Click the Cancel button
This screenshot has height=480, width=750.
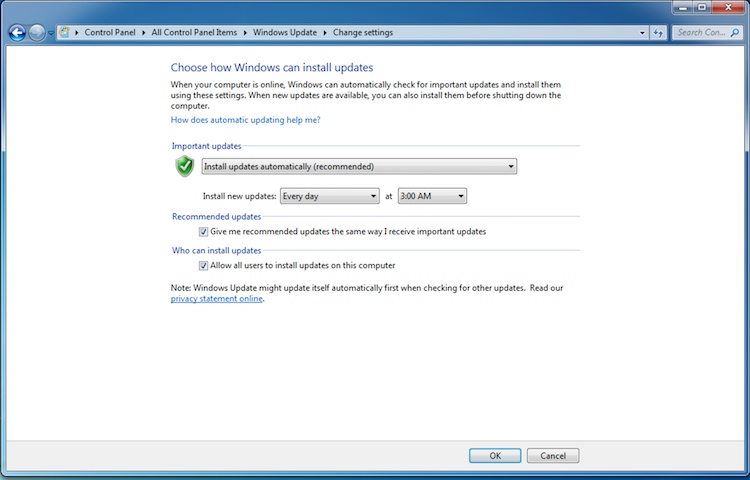553,456
